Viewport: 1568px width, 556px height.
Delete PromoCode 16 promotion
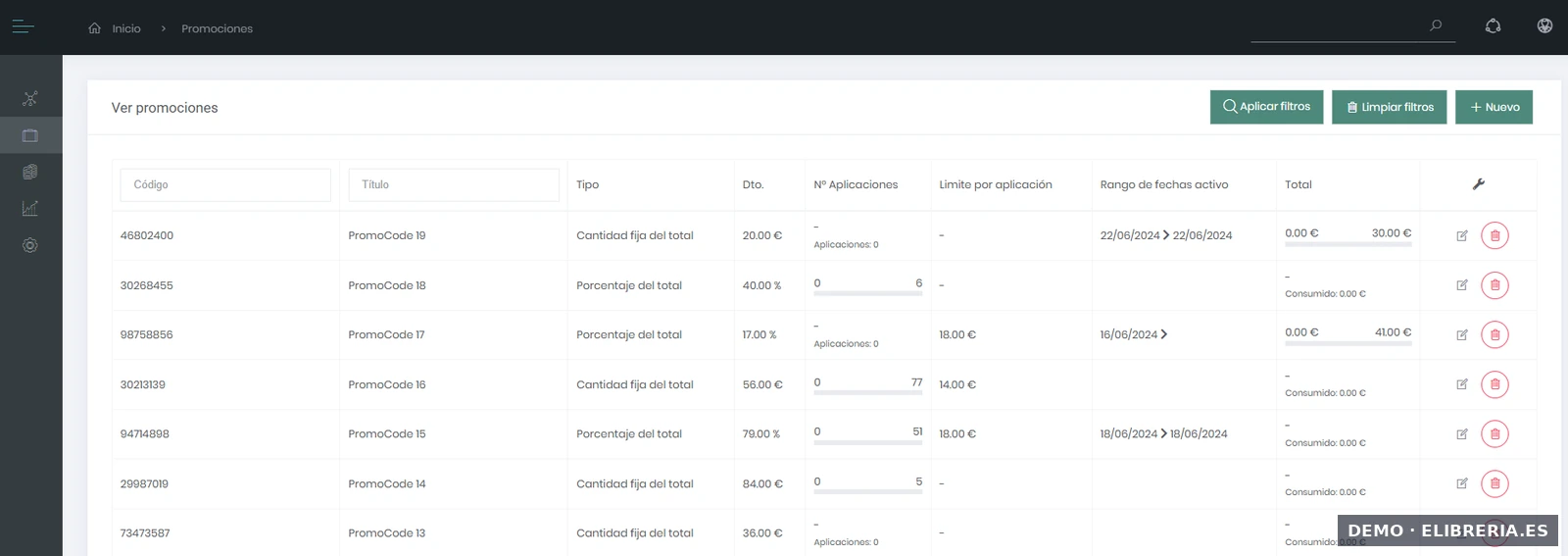(x=1494, y=384)
